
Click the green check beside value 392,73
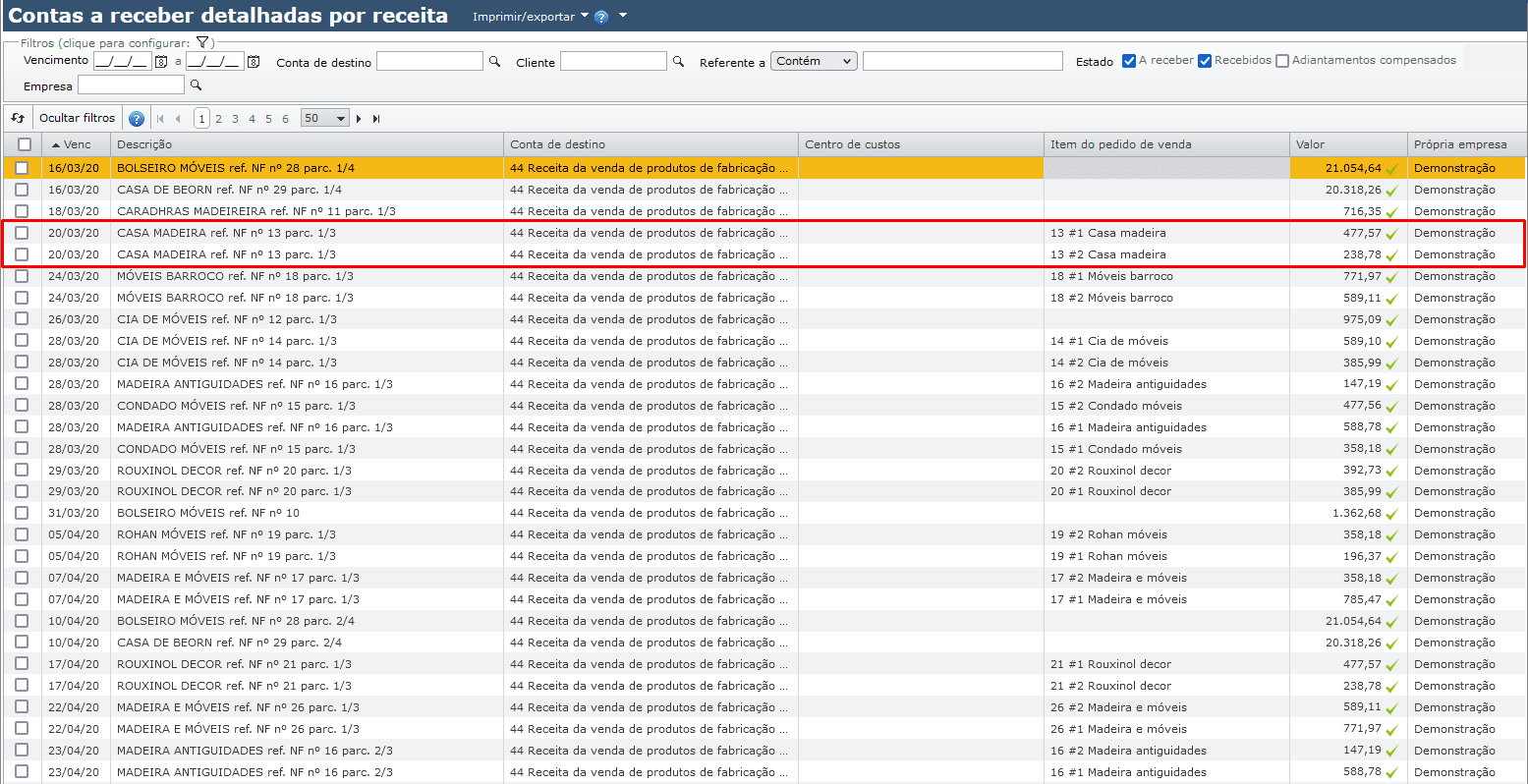pyautogui.click(x=1391, y=472)
